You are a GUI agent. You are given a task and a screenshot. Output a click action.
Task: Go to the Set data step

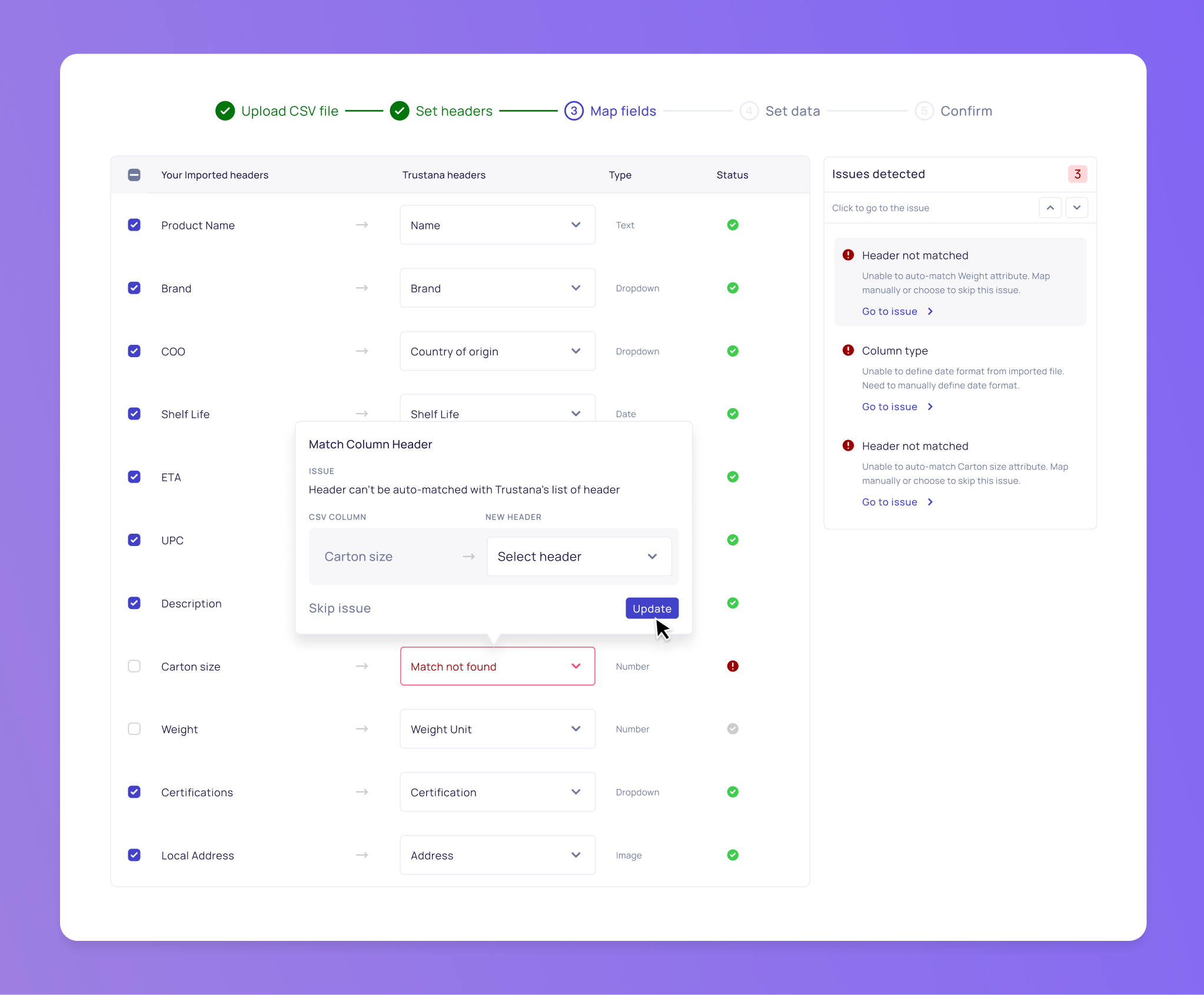point(792,111)
